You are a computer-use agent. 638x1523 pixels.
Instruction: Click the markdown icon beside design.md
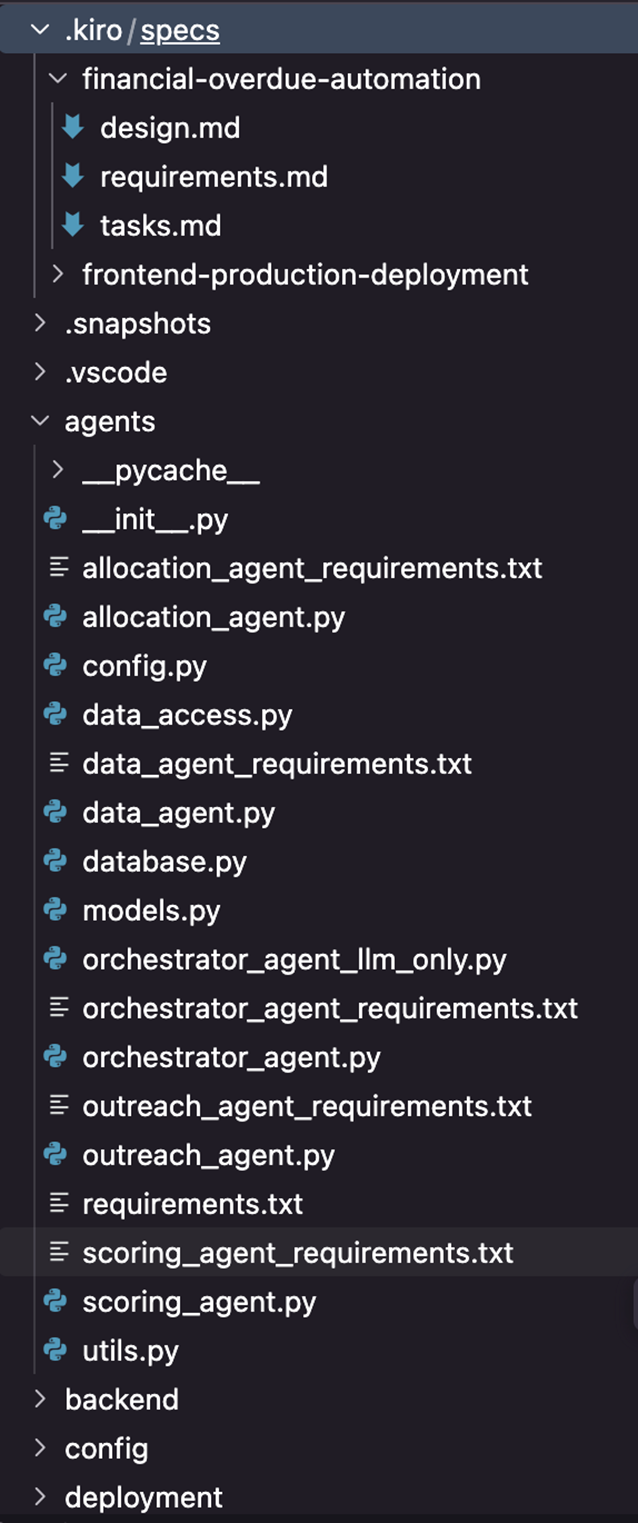(x=72, y=128)
